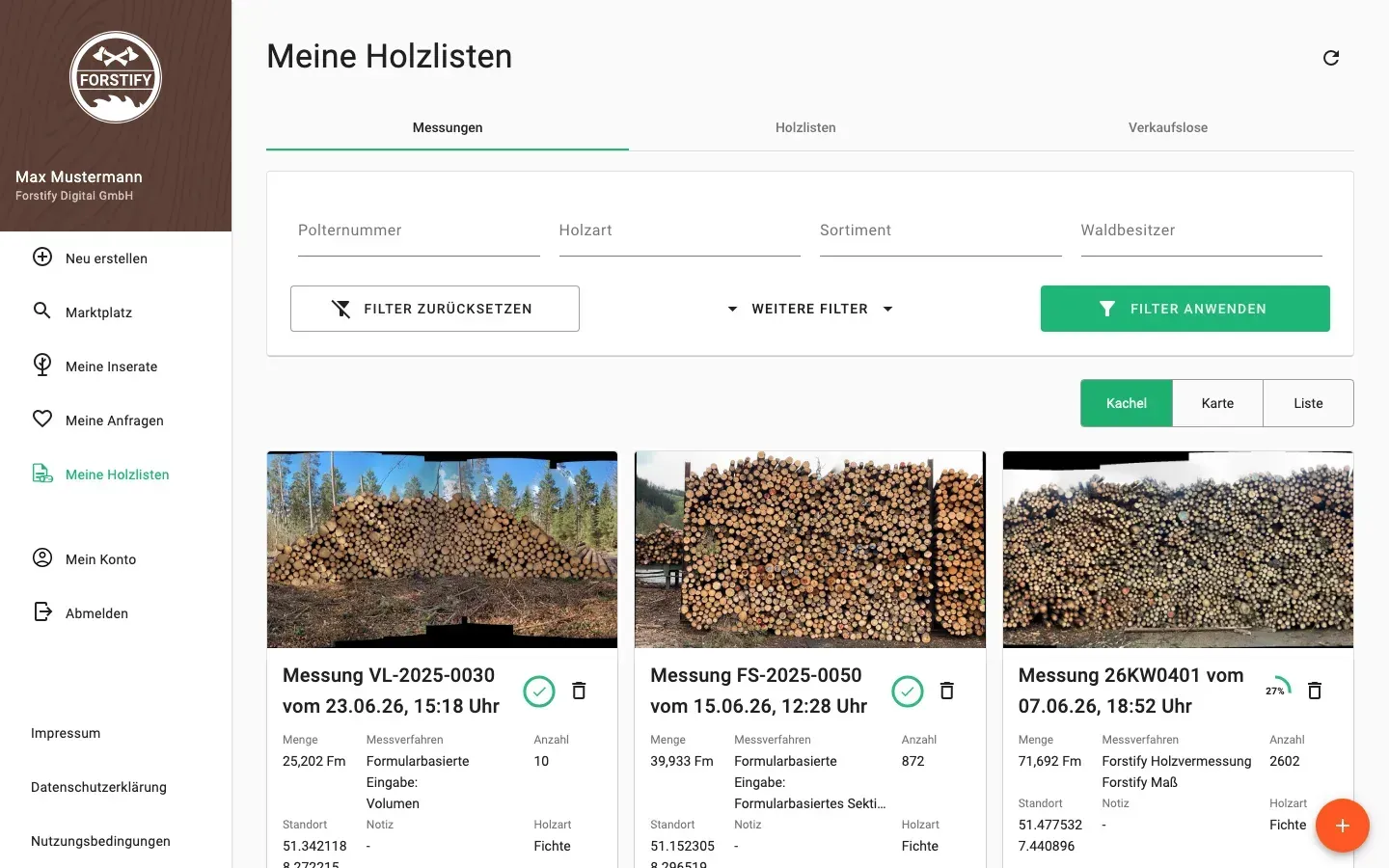Open Meine Inserate
1389x868 pixels.
(x=116, y=366)
